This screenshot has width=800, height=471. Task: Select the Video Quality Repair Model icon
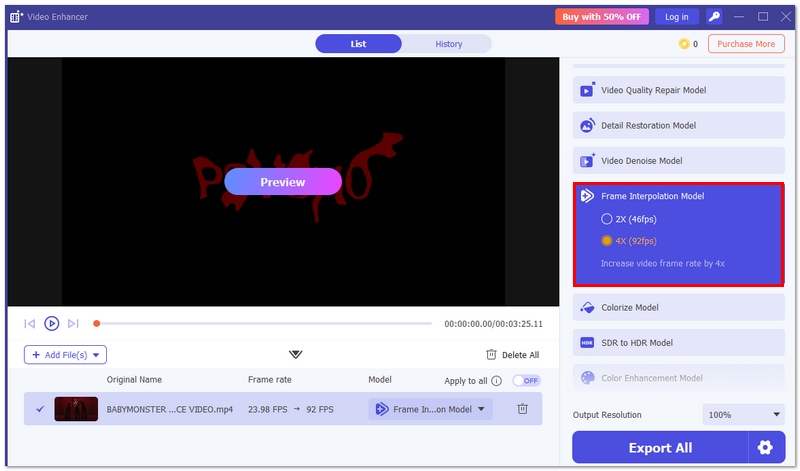[x=587, y=90]
